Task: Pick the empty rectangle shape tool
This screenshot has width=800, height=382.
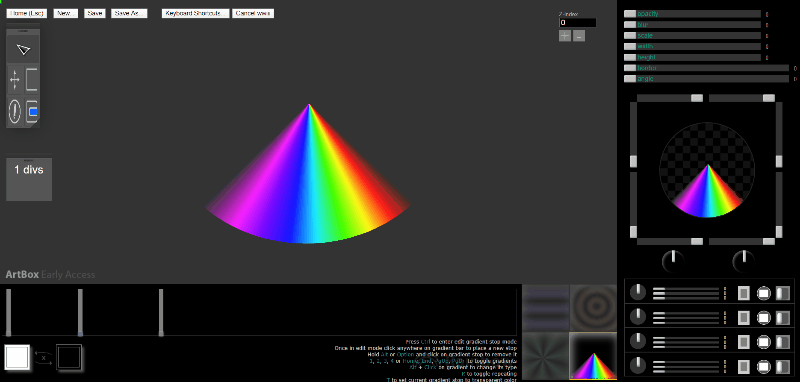Action: point(32,81)
